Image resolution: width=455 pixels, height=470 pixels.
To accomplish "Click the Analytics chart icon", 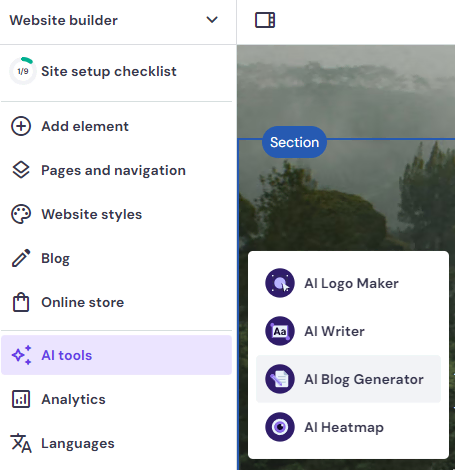I will [21, 399].
